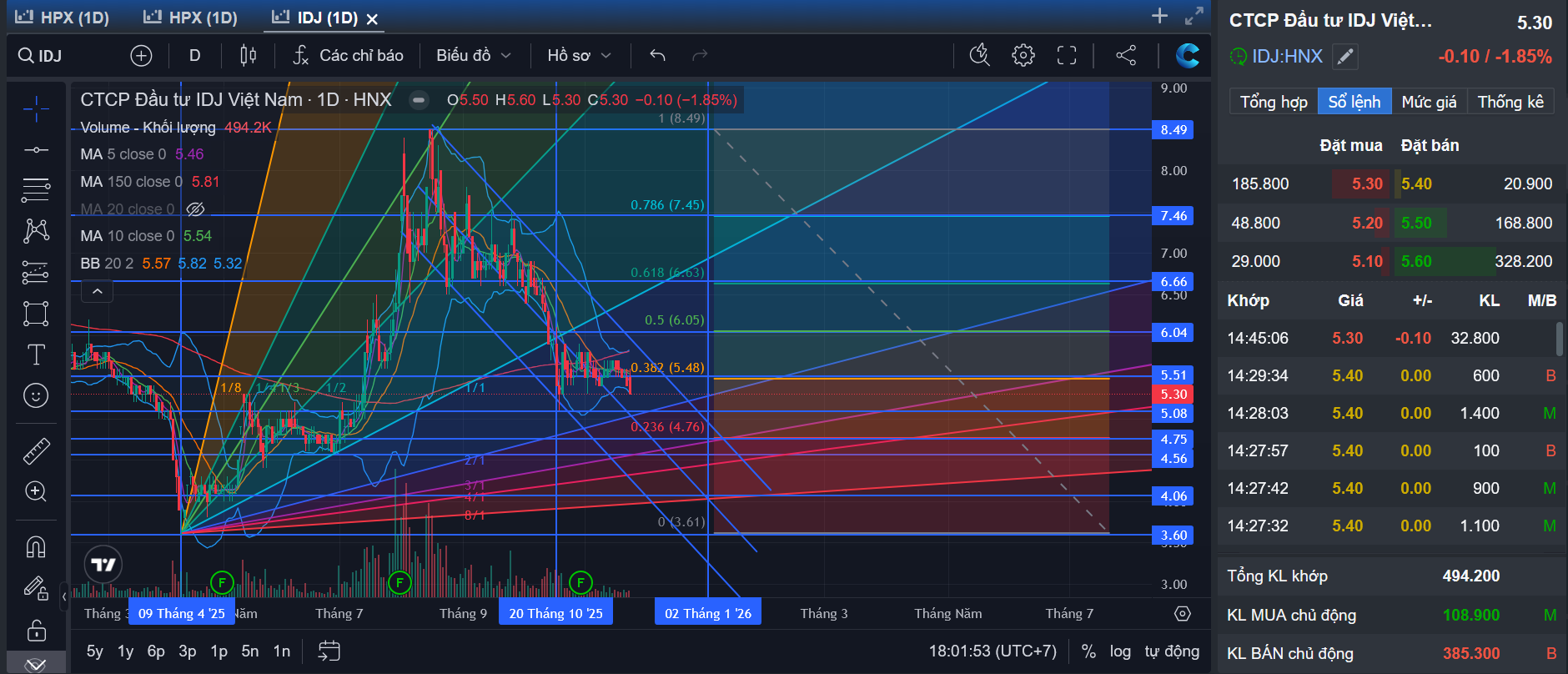Expand the Biểu đồ dropdown
The height and width of the screenshot is (674, 1568).
(x=474, y=56)
